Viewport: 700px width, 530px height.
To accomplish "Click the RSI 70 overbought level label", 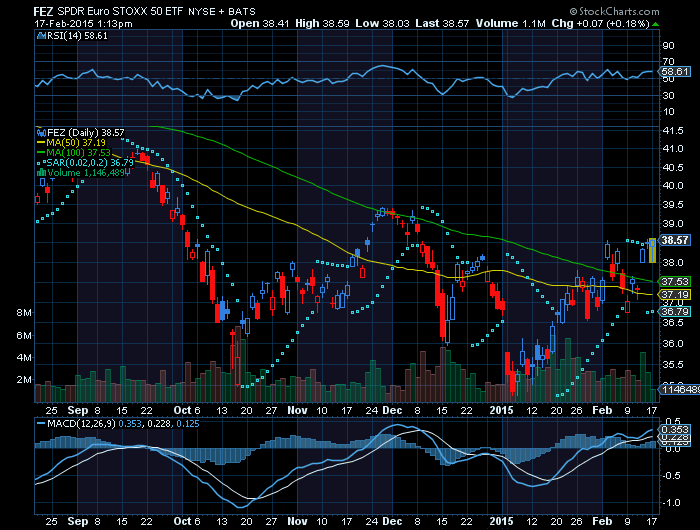I will tap(668, 62).
